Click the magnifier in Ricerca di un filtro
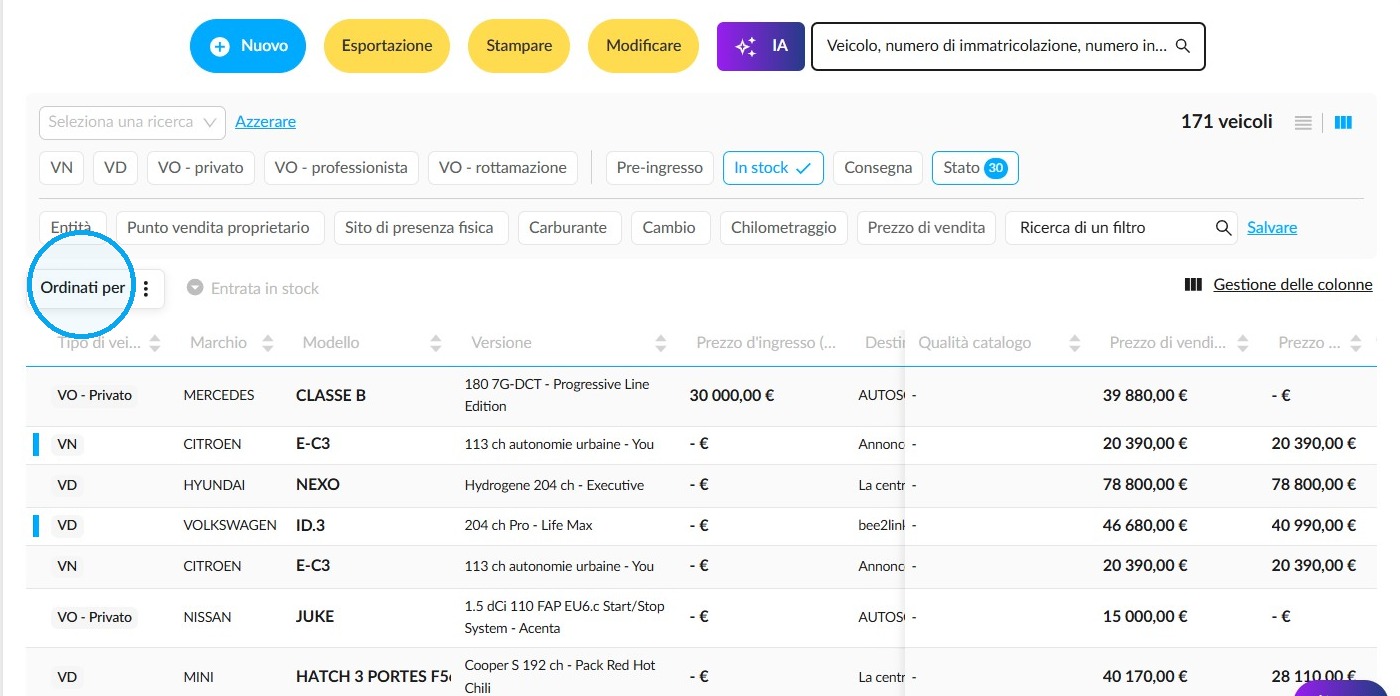The width and height of the screenshot is (1400, 696). pyautogui.click(x=1223, y=228)
